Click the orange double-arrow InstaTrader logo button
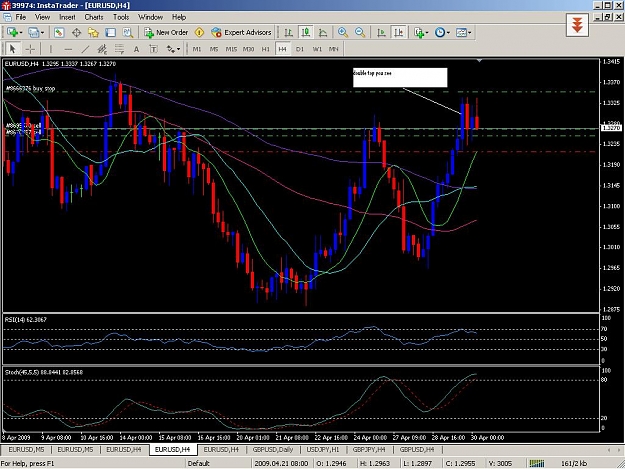 tap(577, 25)
